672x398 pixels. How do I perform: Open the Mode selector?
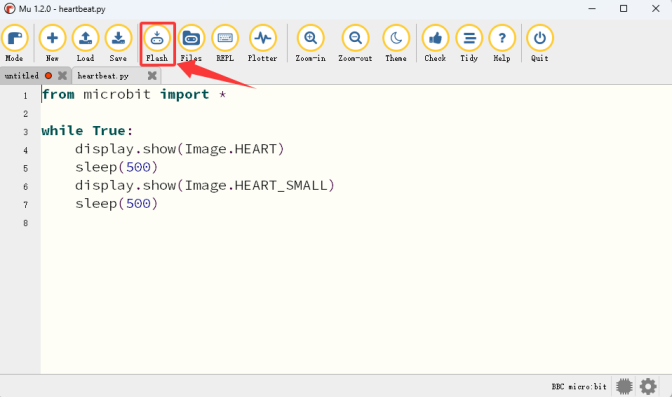coord(15,43)
